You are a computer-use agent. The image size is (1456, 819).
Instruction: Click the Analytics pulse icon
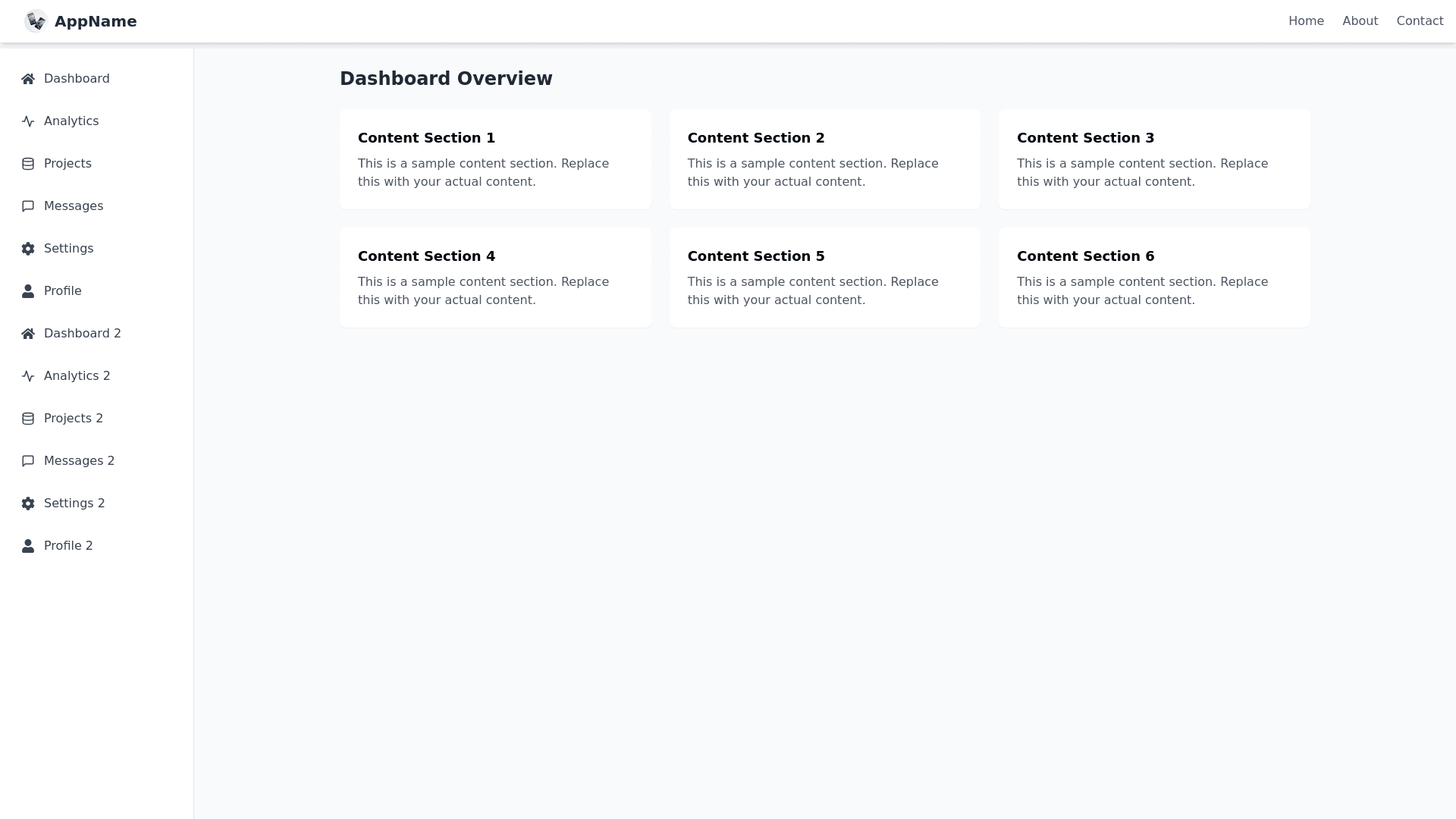coord(28,121)
